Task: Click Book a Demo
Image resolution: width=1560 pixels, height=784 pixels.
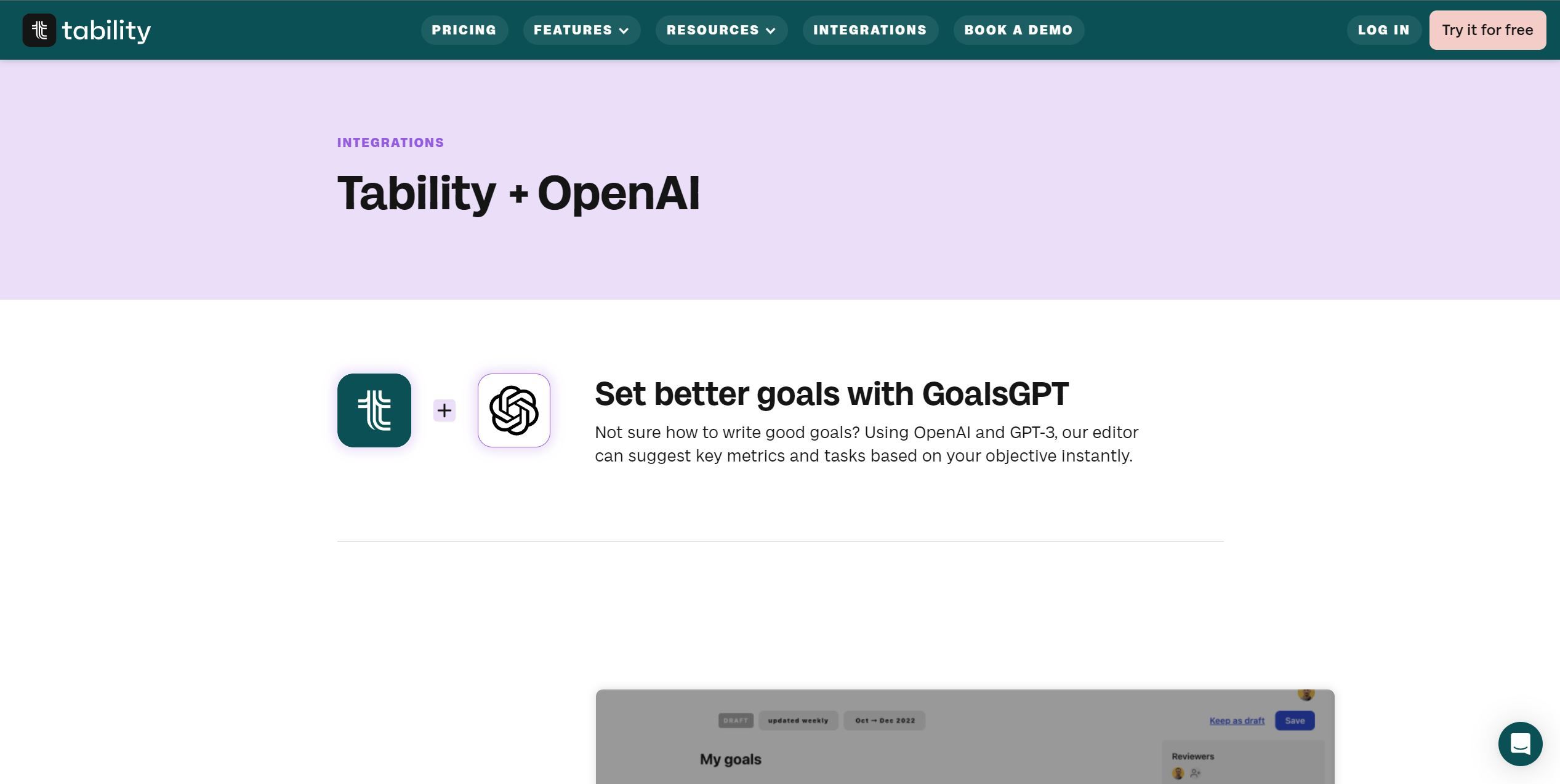Action: pyautogui.click(x=1018, y=30)
